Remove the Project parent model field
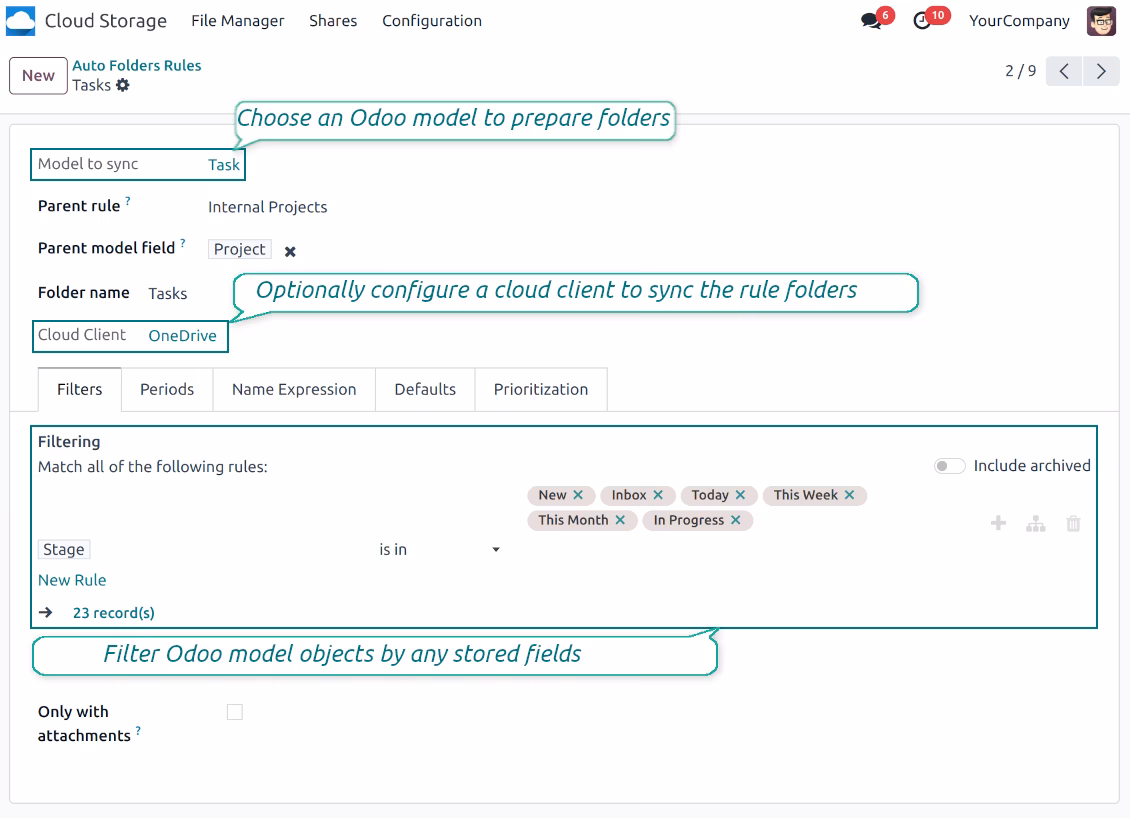This screenshot has height=818, width=1130. (290, 252)
